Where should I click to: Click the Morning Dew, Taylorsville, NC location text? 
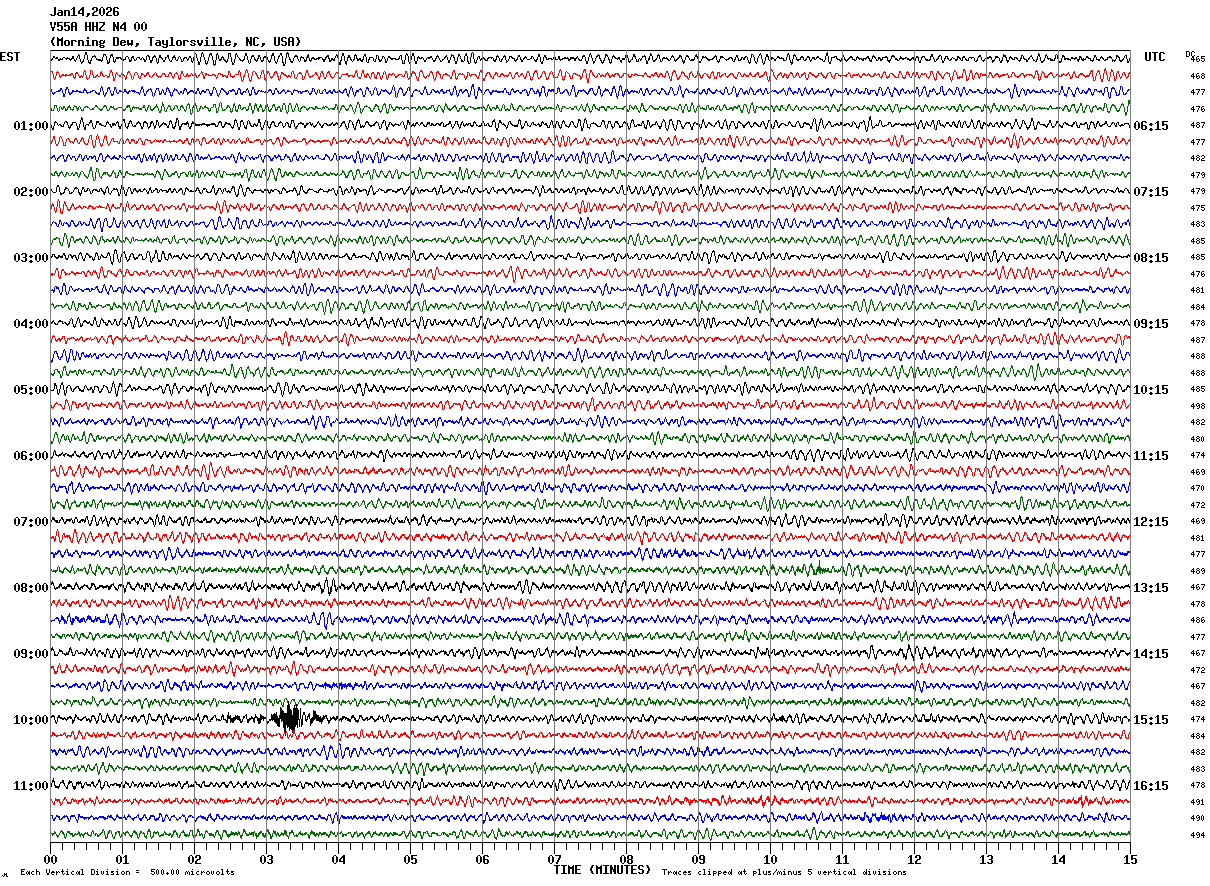(x=175, y=42)
